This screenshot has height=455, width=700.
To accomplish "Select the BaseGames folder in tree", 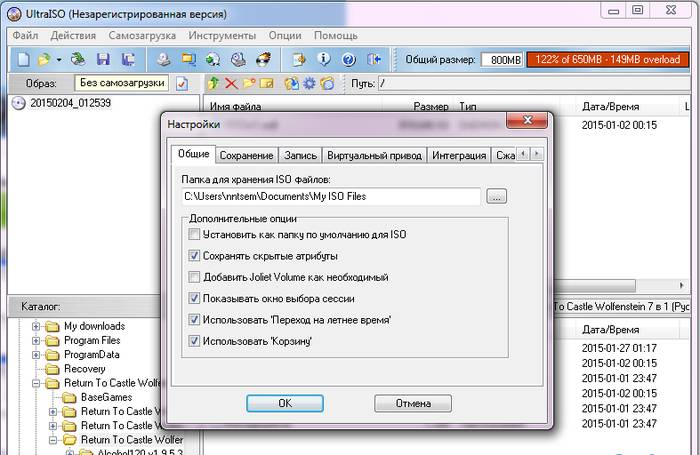I will pos(106,397).
